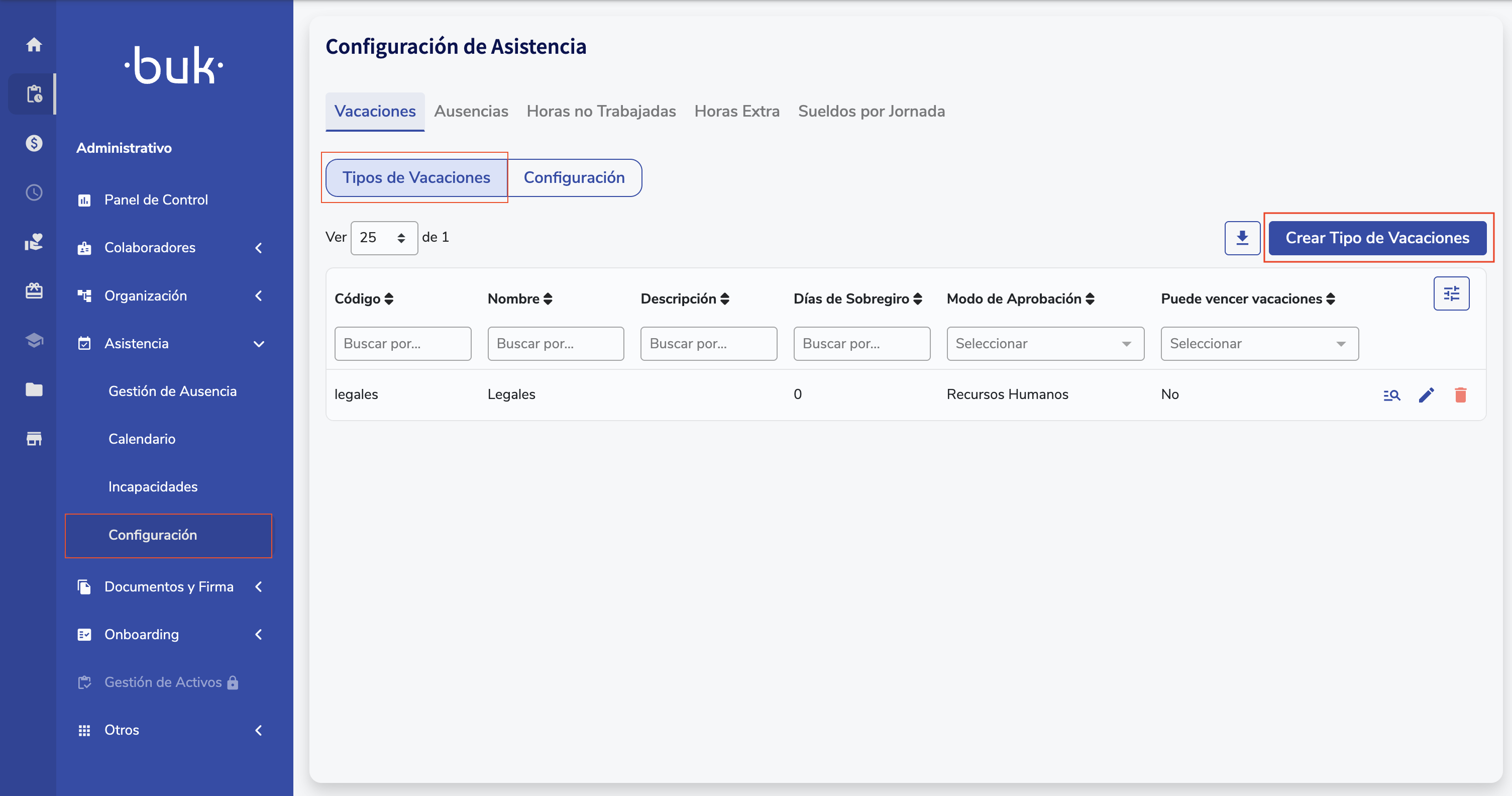Open Puede vencer vacaciones filter dropdown

pos(1260,344)
